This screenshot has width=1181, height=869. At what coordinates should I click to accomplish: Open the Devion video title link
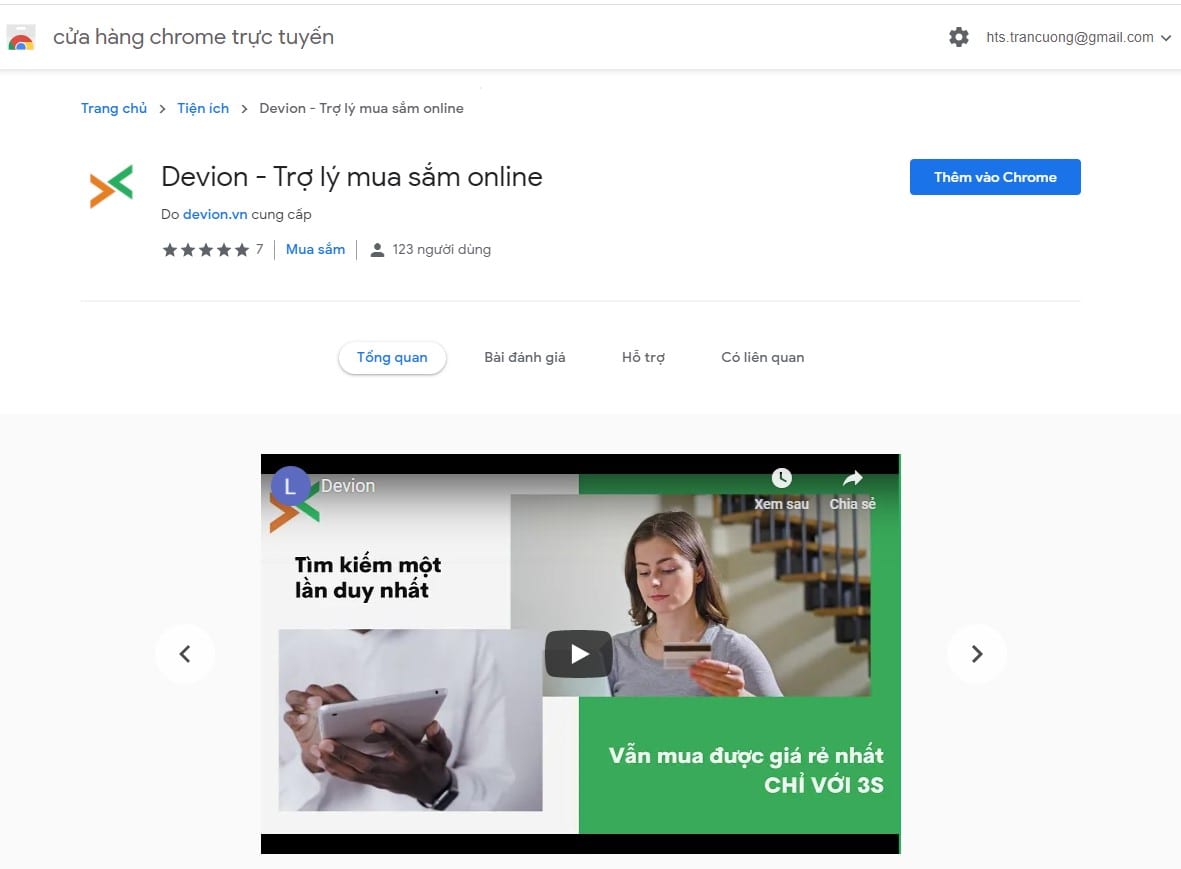348,486
